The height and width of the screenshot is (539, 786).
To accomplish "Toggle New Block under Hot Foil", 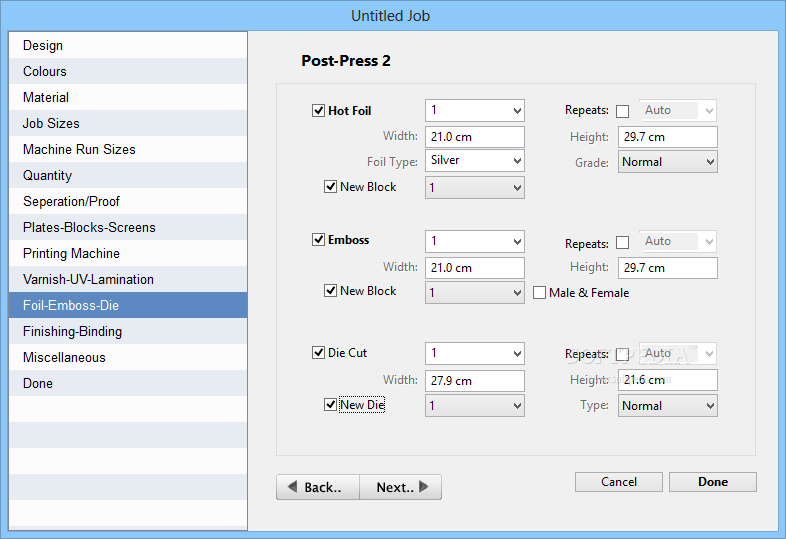I will point(330,187).
